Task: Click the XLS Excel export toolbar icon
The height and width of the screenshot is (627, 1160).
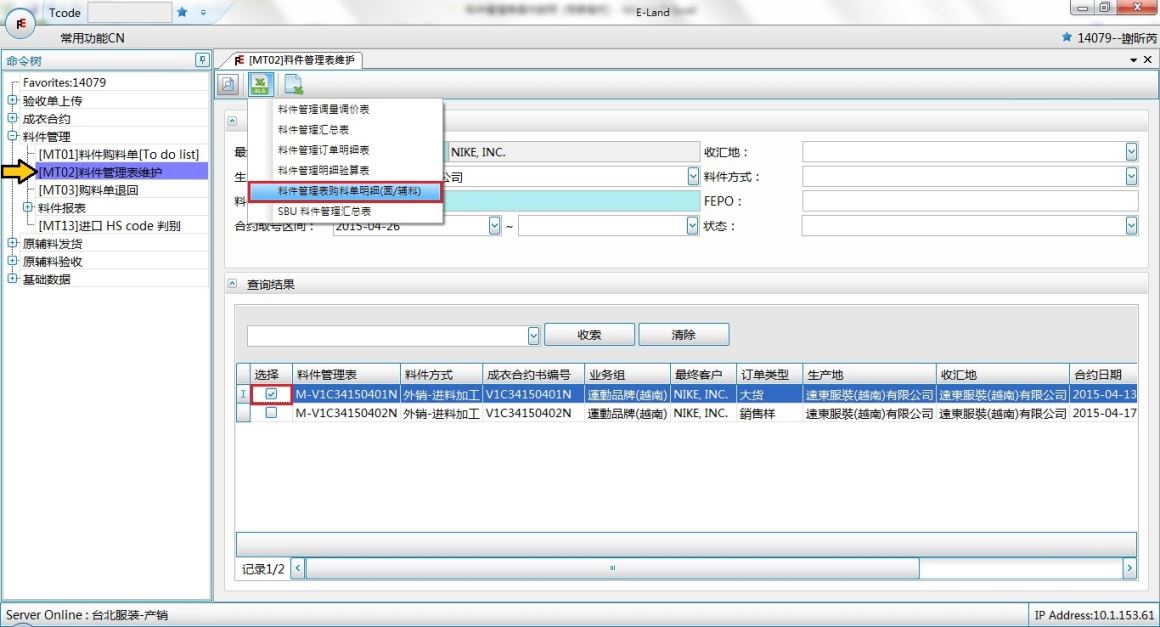Action: (x=260, y=86)
